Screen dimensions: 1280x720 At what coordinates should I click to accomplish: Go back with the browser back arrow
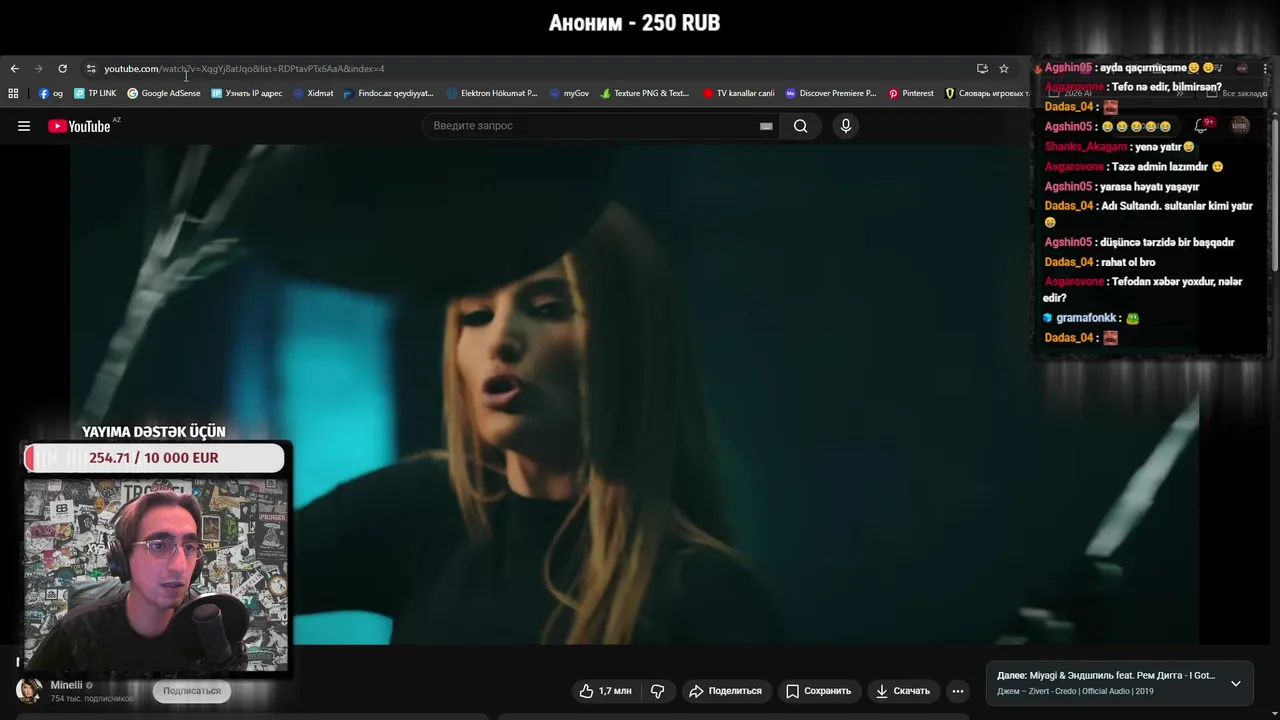click(14, 69)
